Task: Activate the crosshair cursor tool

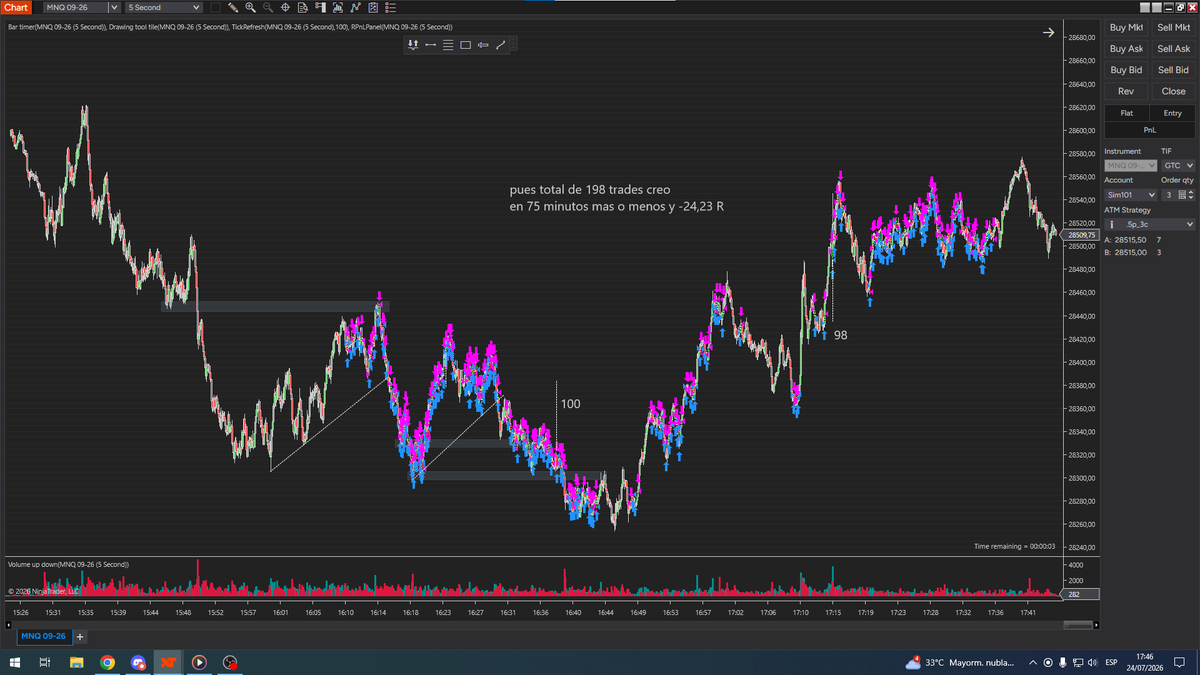Action: [285, 7]
